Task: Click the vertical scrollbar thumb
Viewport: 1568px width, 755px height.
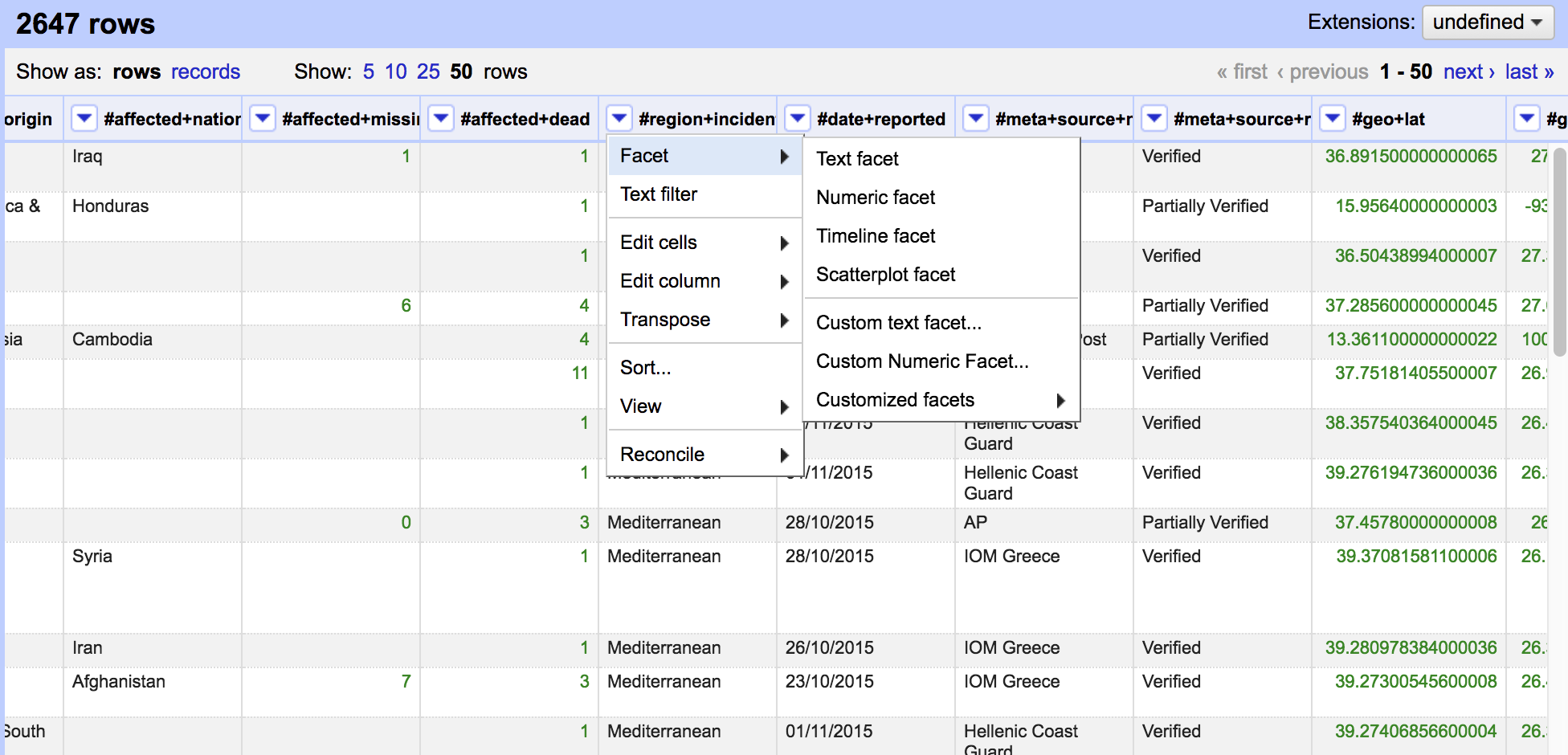Action: (x=1560, y=251)
